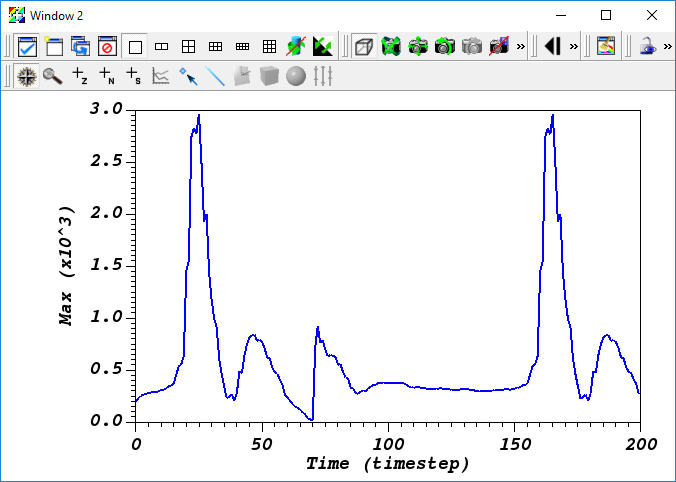Screen dimensions: 676x482
Task: Click the delete window icon with red circle
Action: 107,46
